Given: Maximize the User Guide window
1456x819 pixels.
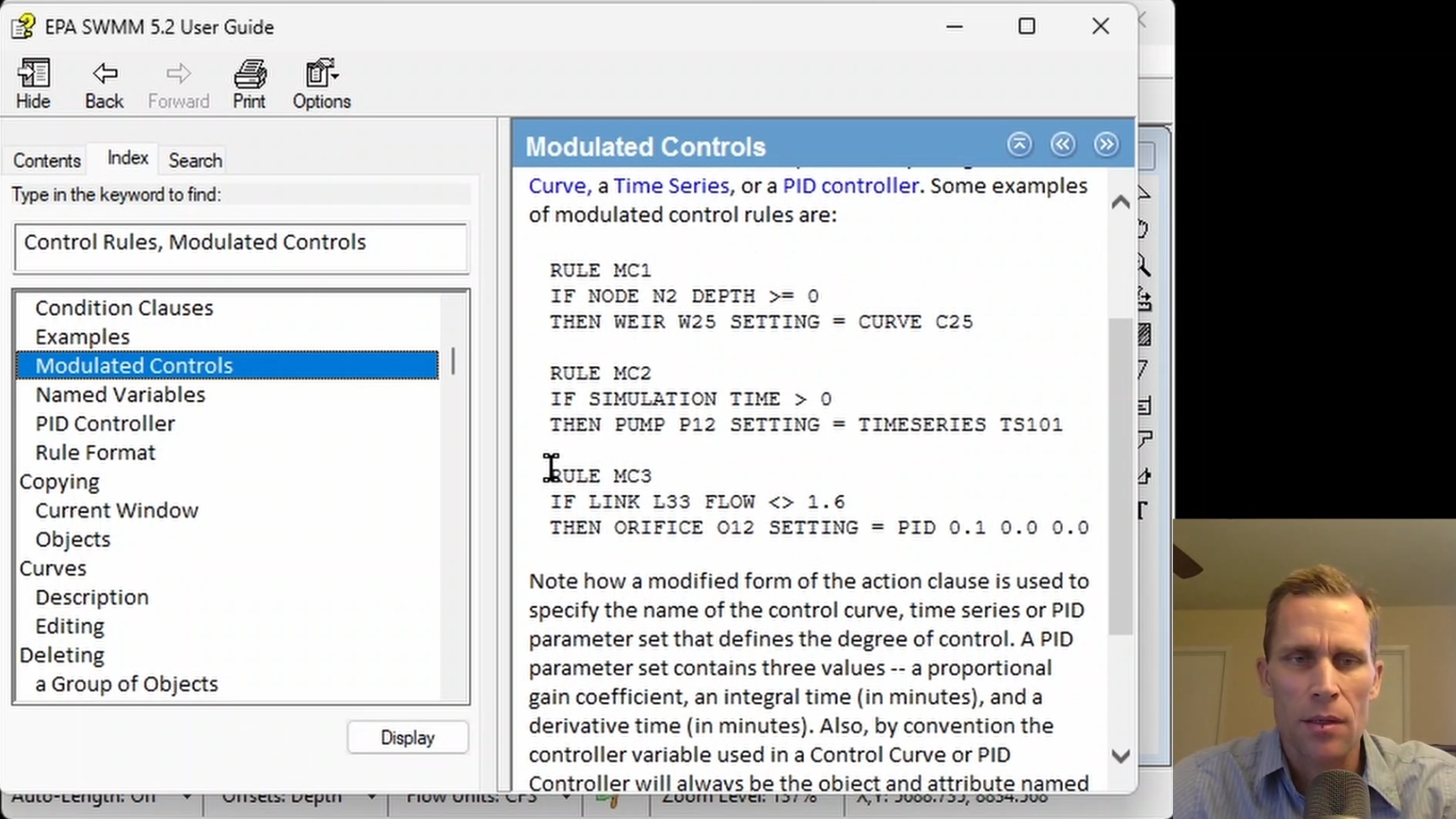Looking at the screenshot, I should click(x=1027, y=26).
